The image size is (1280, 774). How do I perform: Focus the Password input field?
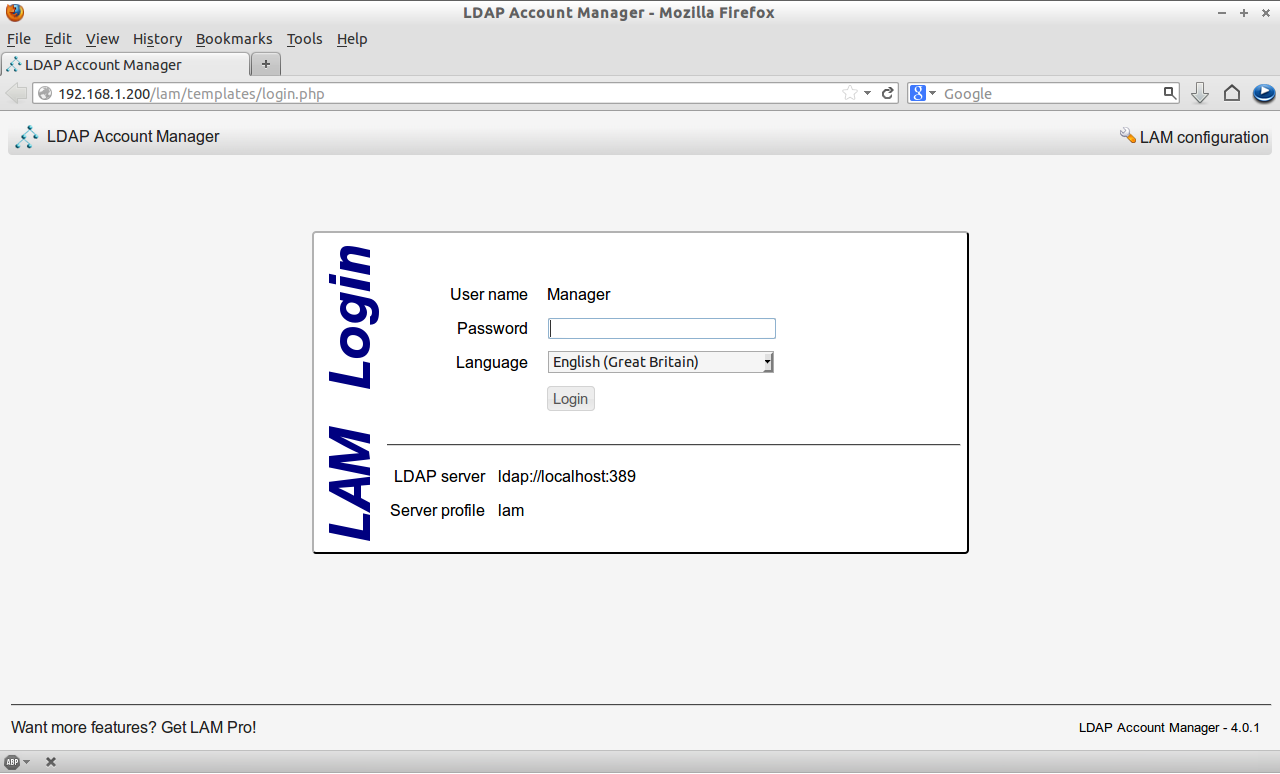tap(662, 328)
